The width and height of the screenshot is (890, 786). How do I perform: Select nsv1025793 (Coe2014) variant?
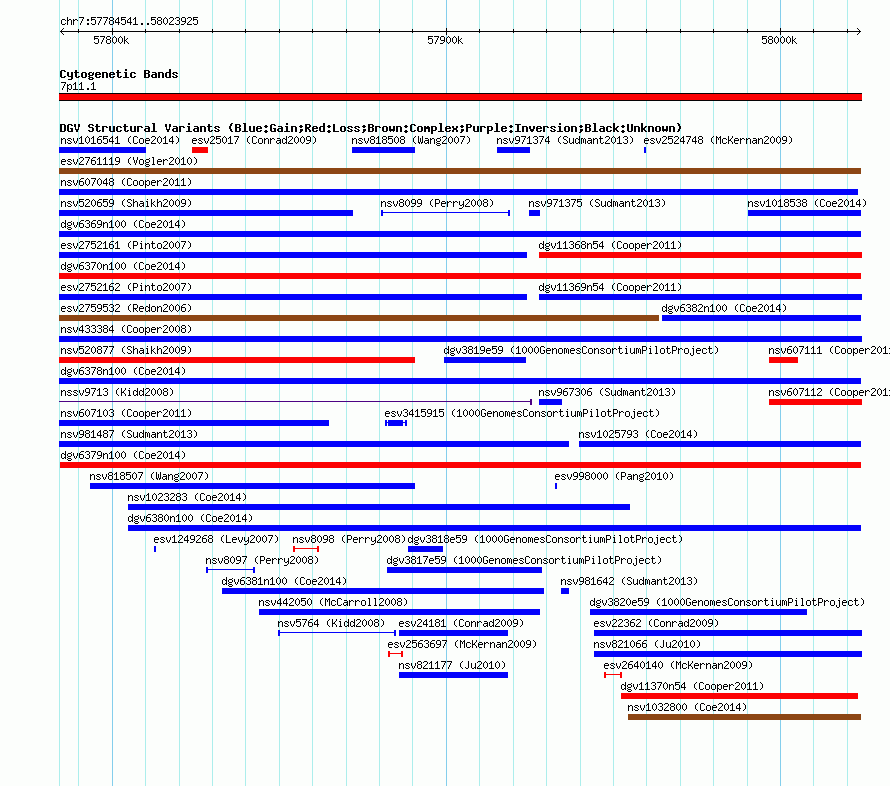pyautogui.click(x=720, y=444)
